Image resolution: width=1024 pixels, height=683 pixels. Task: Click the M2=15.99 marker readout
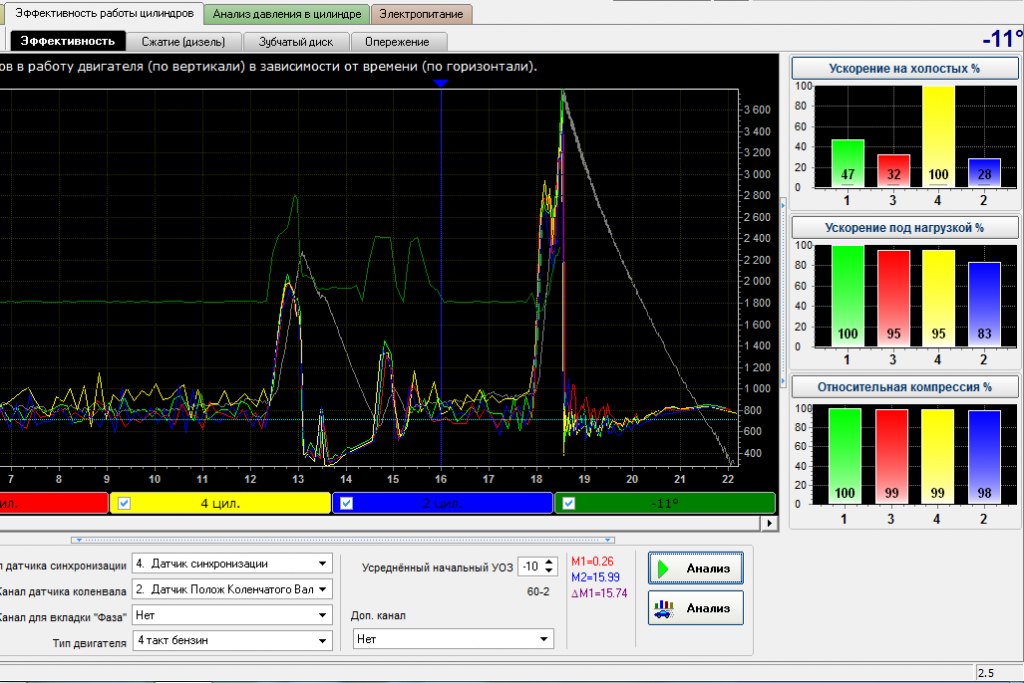coord(595,577)
